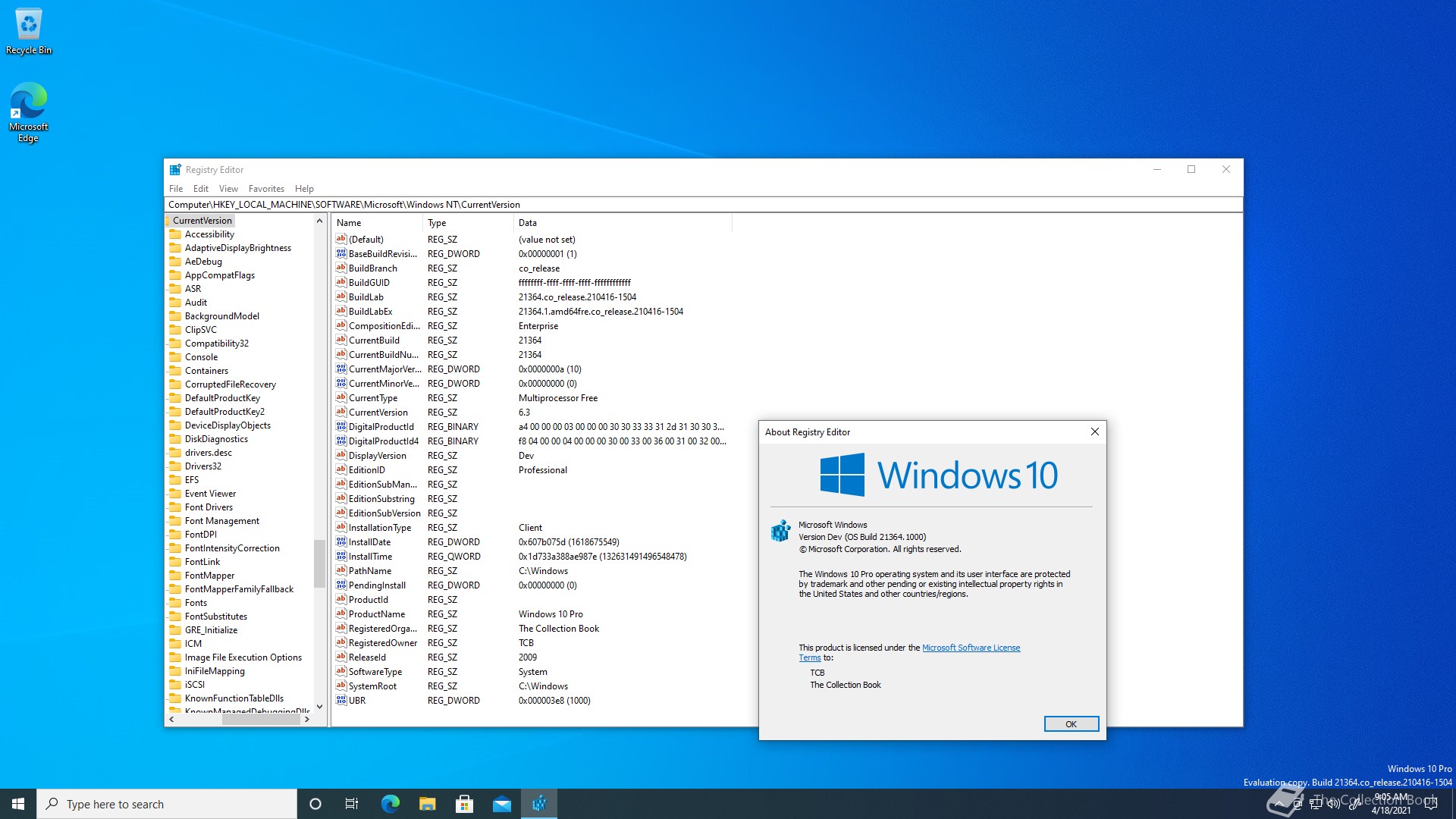Click the tree horizontal scrollbar left arrow
The image size is (1456, 819).
171,720
